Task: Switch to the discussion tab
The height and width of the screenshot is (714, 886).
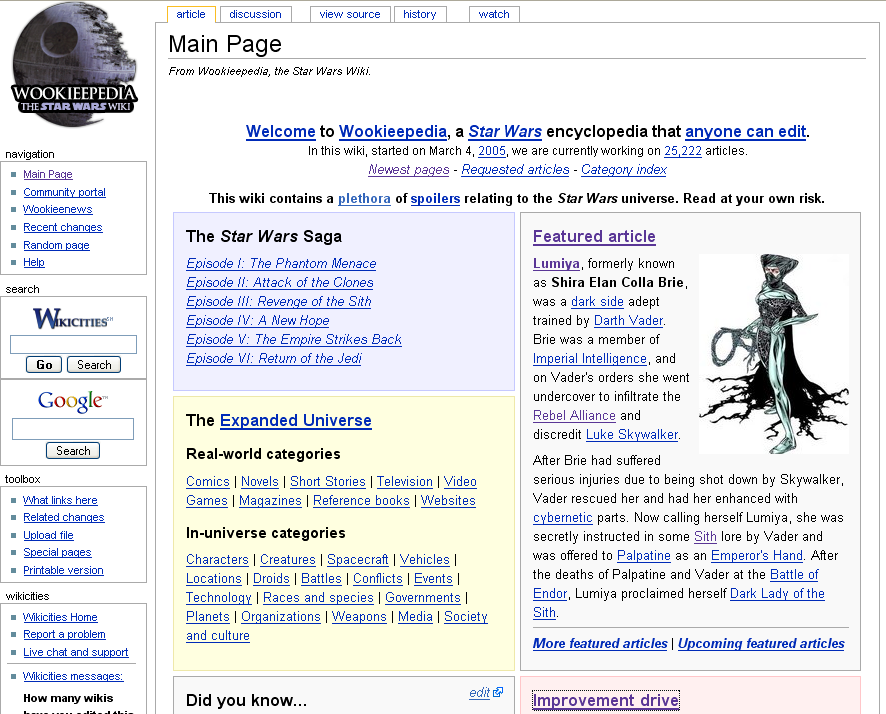Action: [x=255, y=14]
